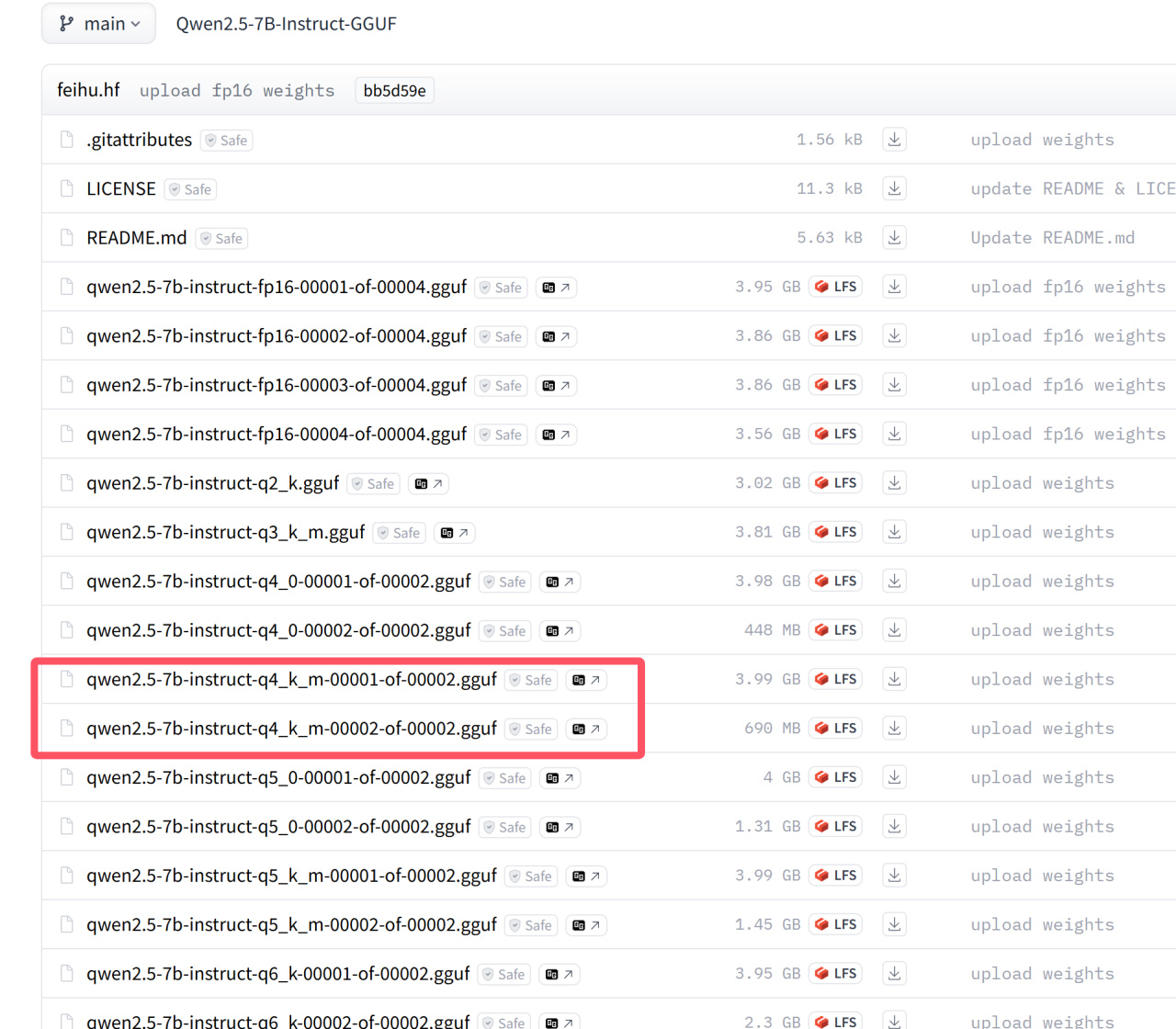1176x1029 pixels.
Task: Open GGUF viewer for q3_k_m.gguf
Action: tap(454, 533)
